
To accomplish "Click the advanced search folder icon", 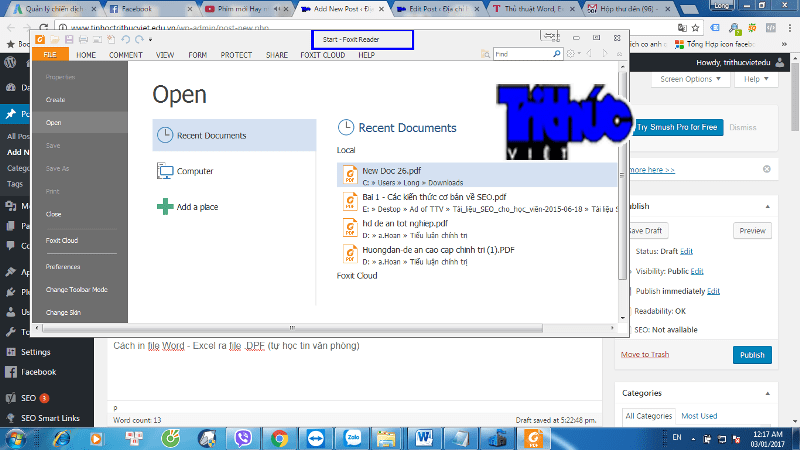I will [x=485, y=54].
